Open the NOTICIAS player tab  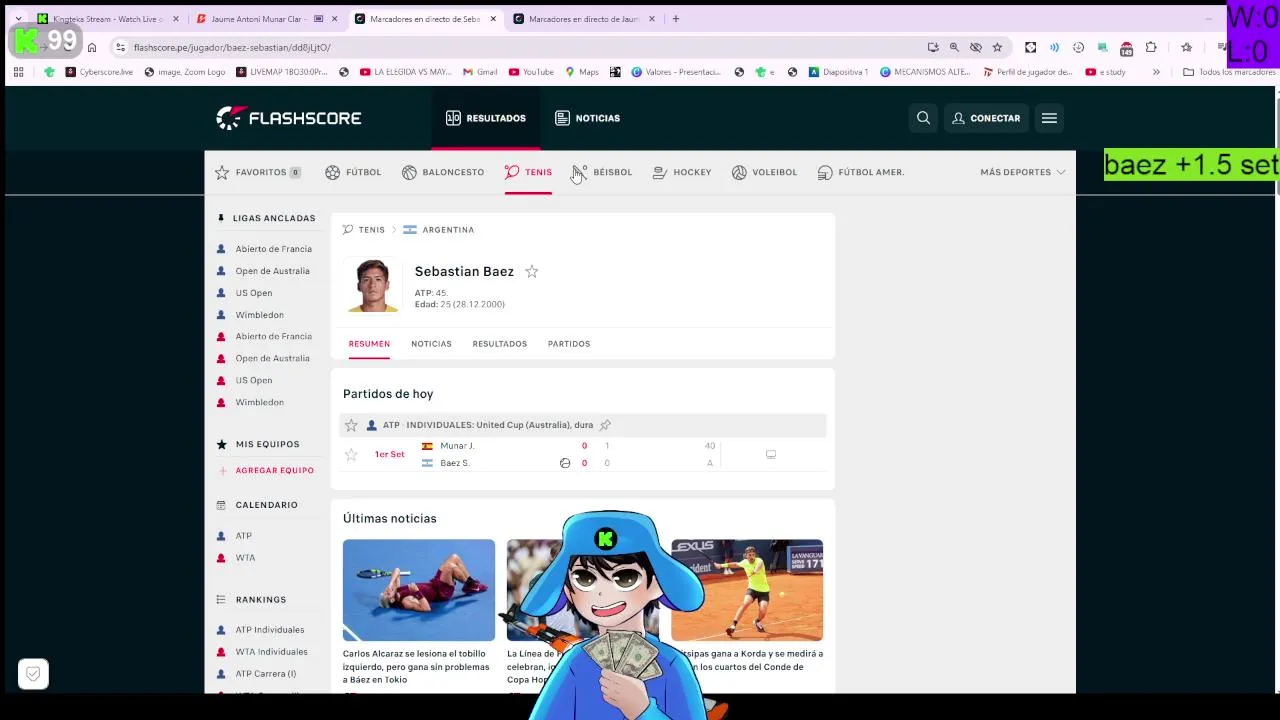431,344
